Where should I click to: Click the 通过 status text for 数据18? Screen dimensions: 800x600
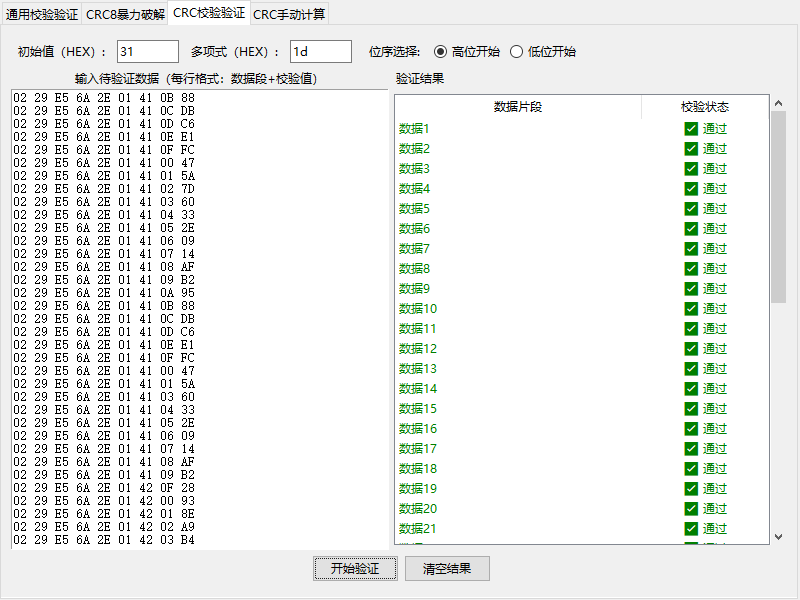715,468
